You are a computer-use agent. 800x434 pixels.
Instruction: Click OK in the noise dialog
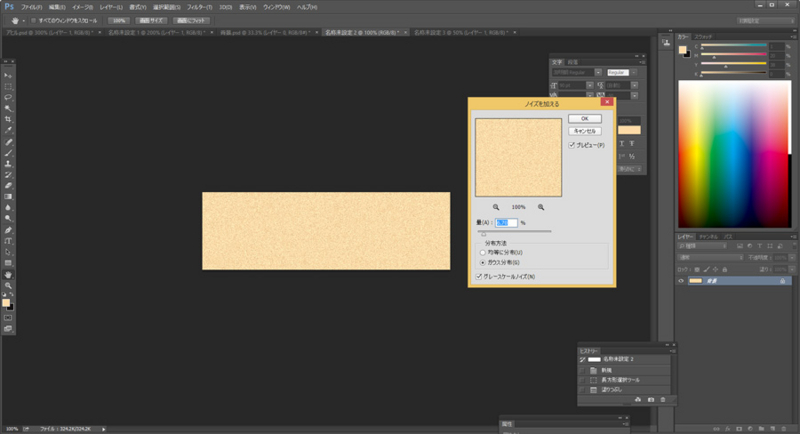tap(585, 118)
